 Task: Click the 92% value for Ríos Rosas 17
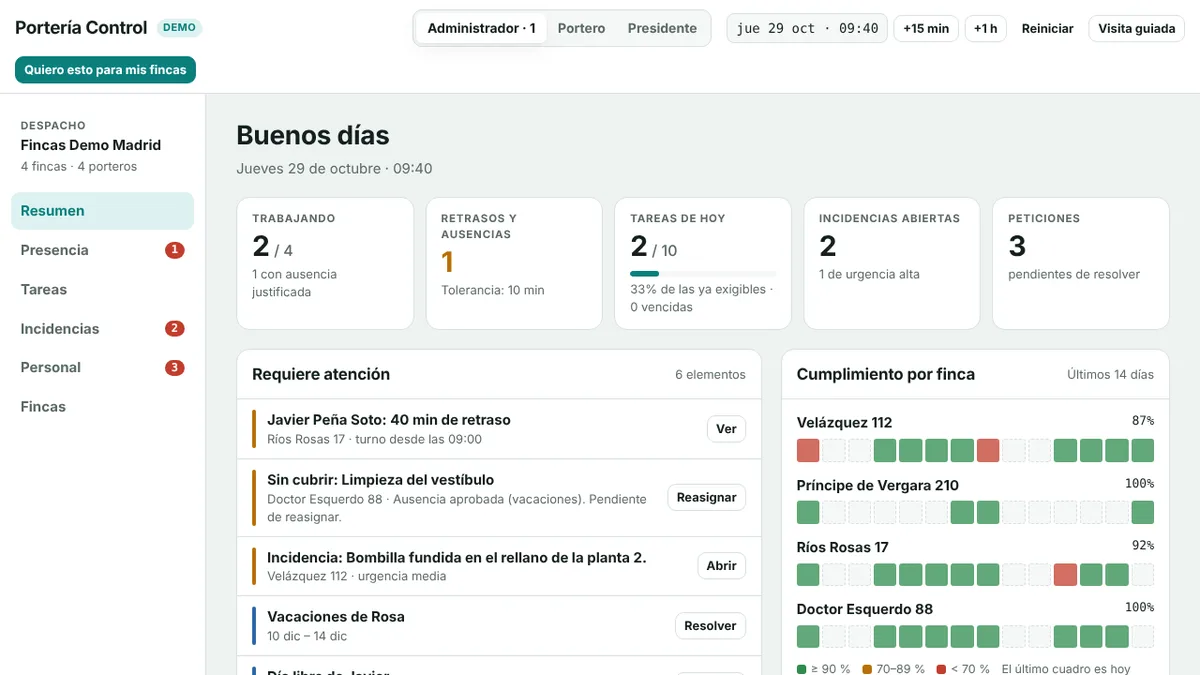pos(1143,546)
